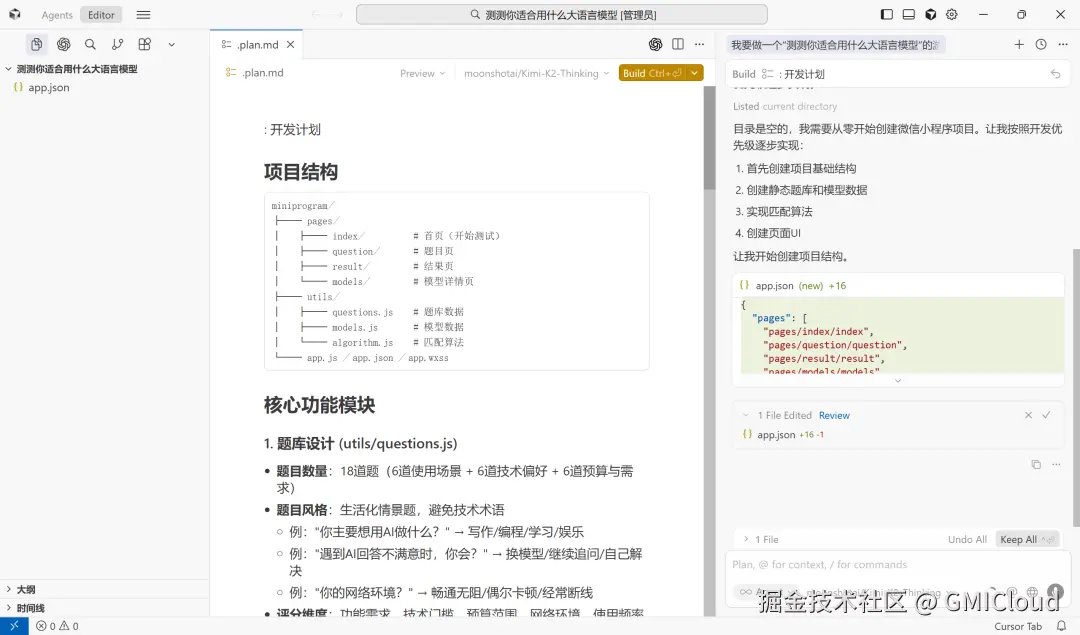Start a new chat with plus icon
Screen dimensions: 1080x635
pyautogui.click(x=1019, y=44)
